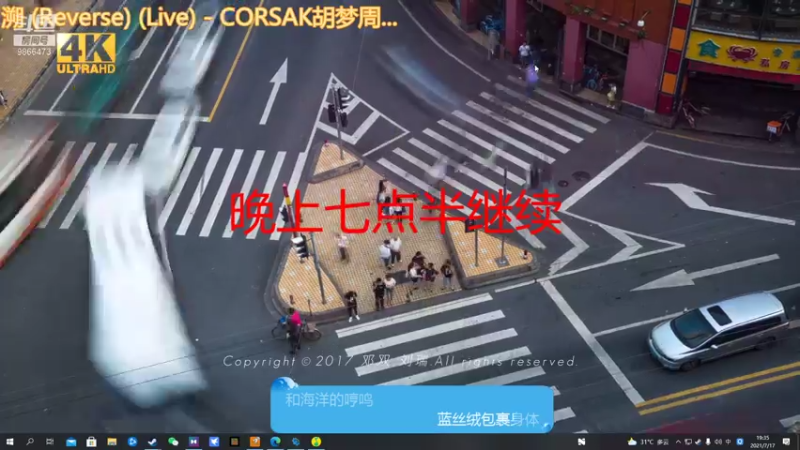The width and height of the screenshot is (800, 450).
Task: Open the dark square game taskbar icon
Action: [x=234, y=442]
